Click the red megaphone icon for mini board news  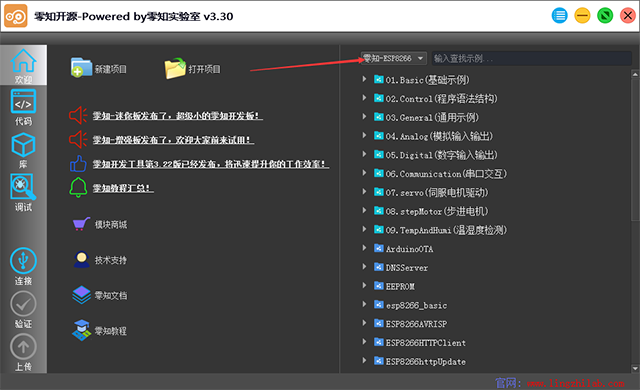(78, 115)
